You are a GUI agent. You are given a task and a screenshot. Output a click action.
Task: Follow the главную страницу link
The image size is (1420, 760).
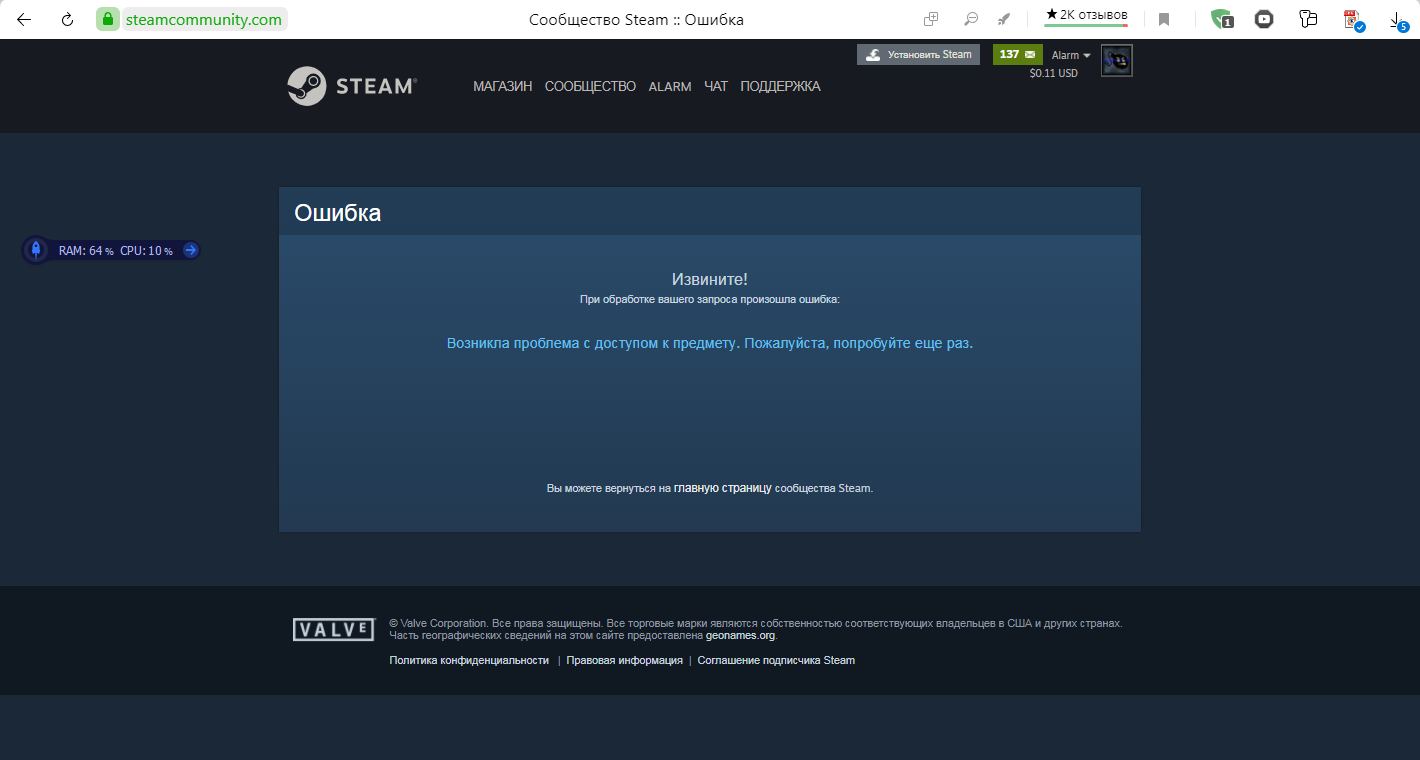pyautogui.click(x=722, y=488)
